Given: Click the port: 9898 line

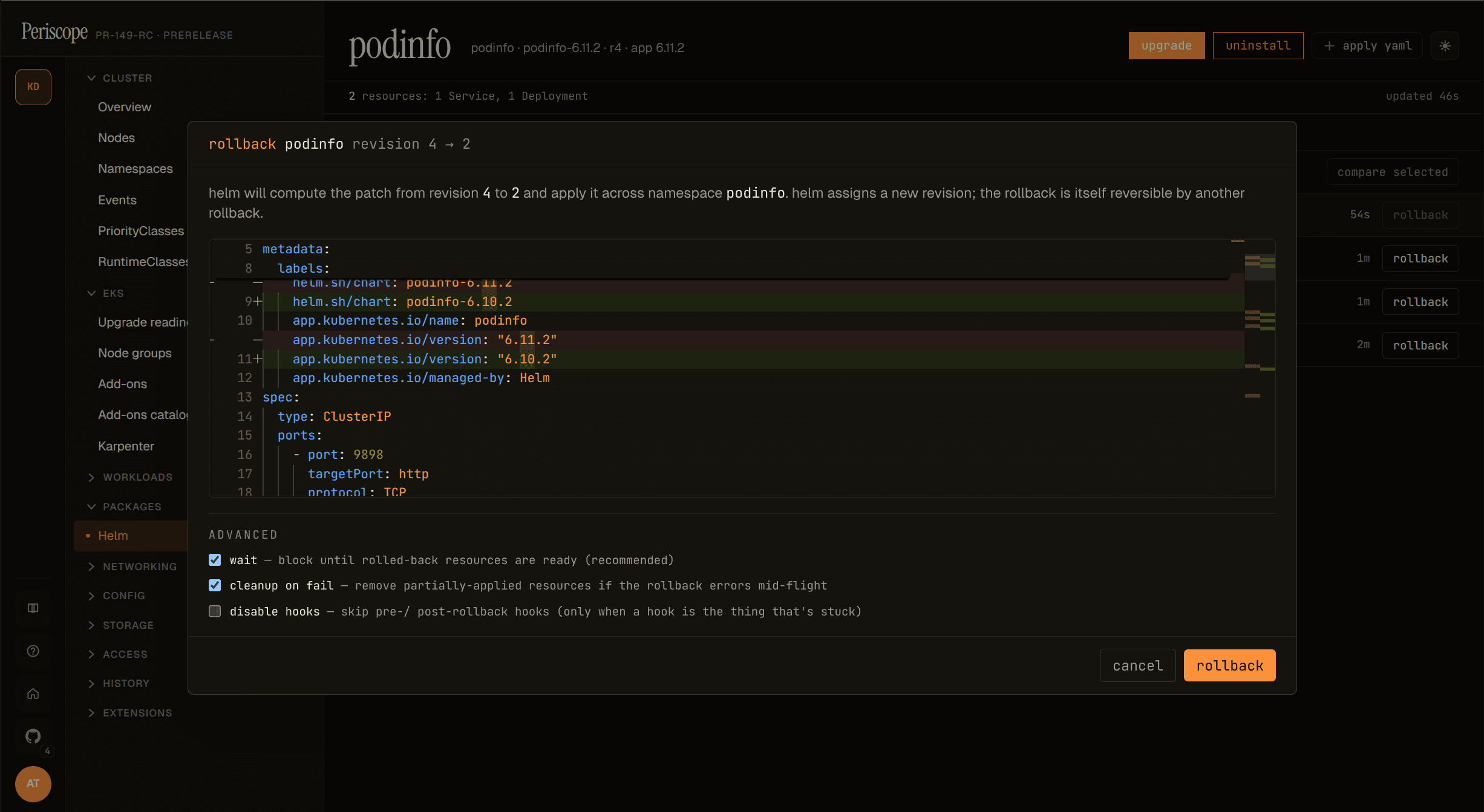Looking at the screenshot, I should pos(338,455).
